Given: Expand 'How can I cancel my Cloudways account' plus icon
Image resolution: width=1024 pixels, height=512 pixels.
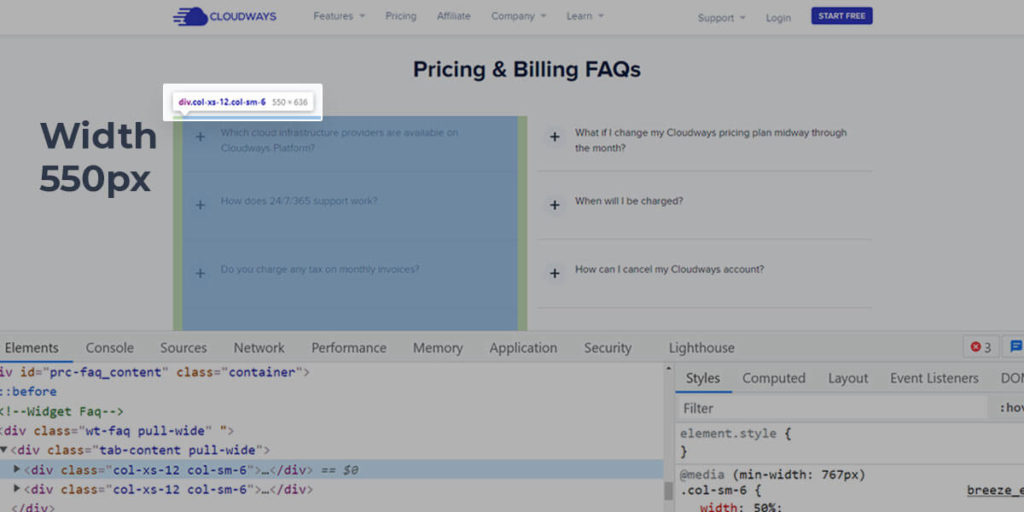Looking at the screenshot, I should [x=554, y=273].
